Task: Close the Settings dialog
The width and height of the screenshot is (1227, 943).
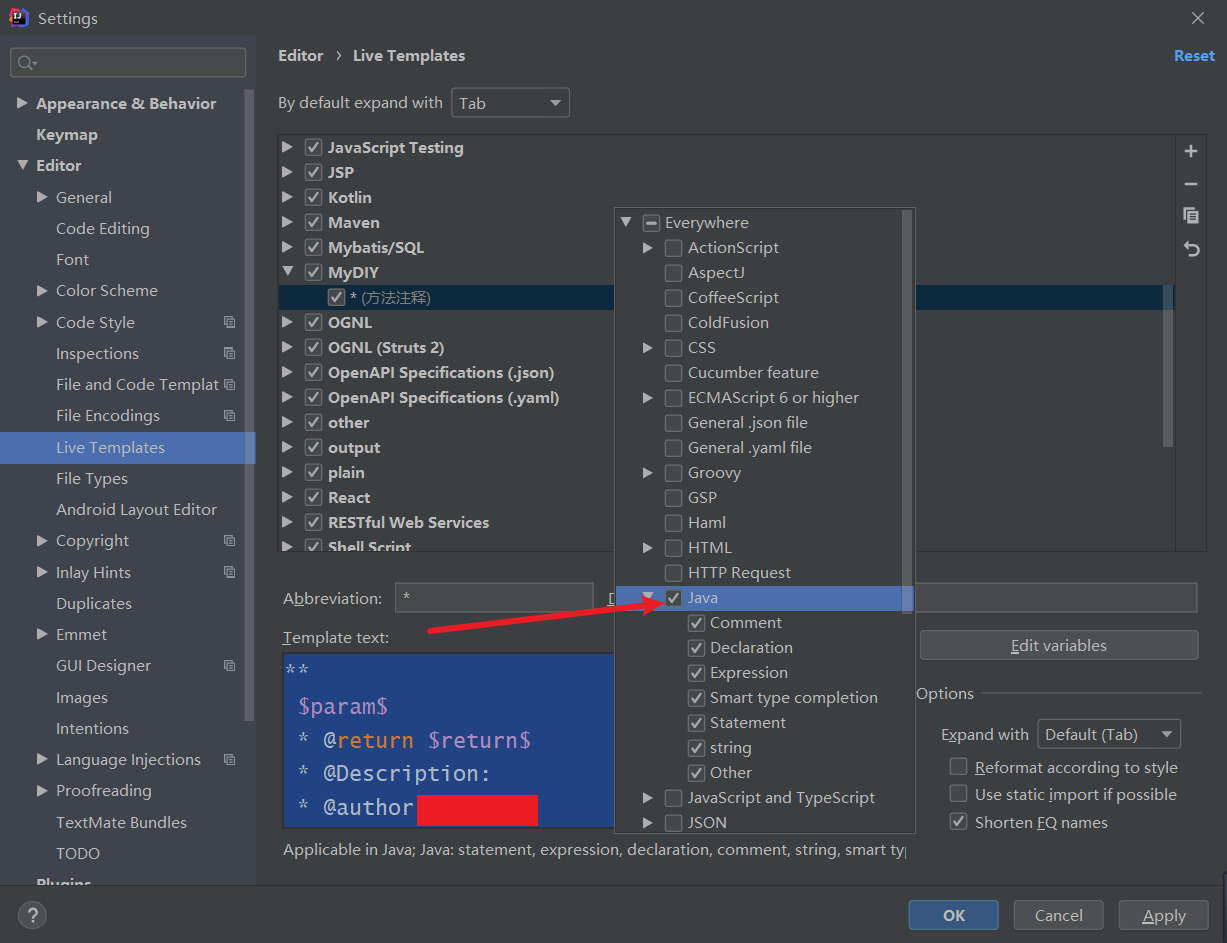Action: [1198, 18]
